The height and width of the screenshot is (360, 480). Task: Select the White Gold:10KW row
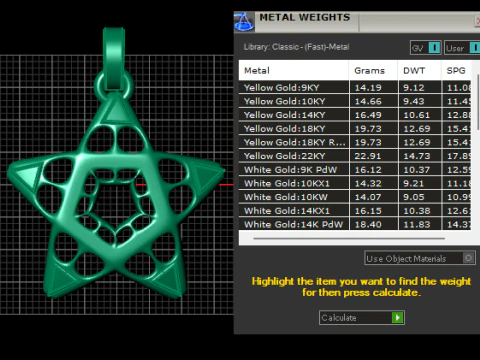355,197
